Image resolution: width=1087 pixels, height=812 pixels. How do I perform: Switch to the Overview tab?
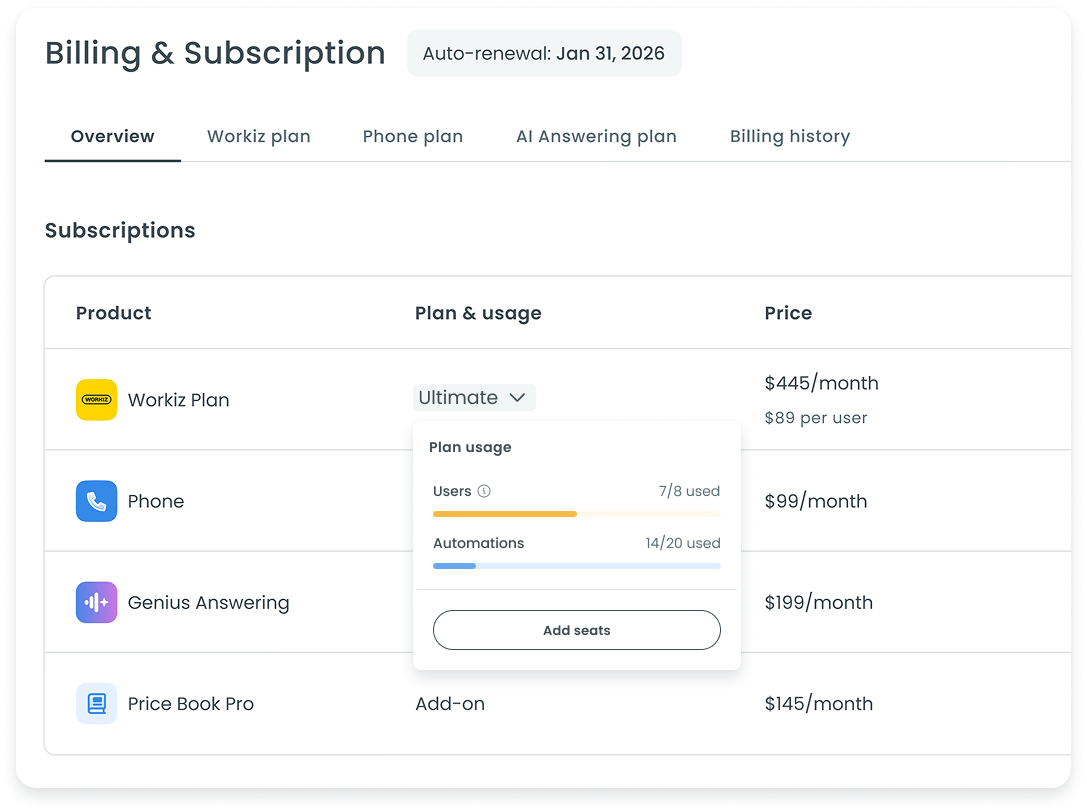tap(113, 137)
